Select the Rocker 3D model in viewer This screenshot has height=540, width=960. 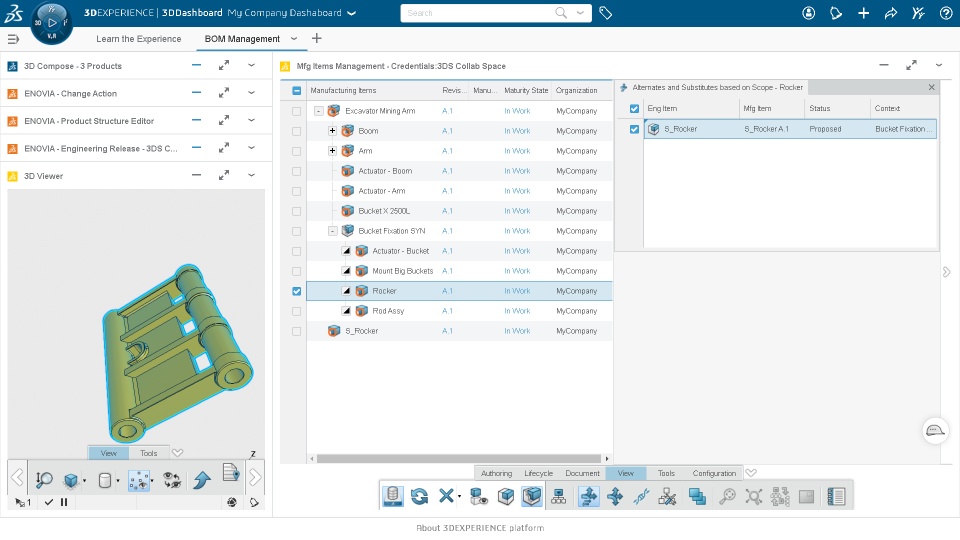(178, 352)
